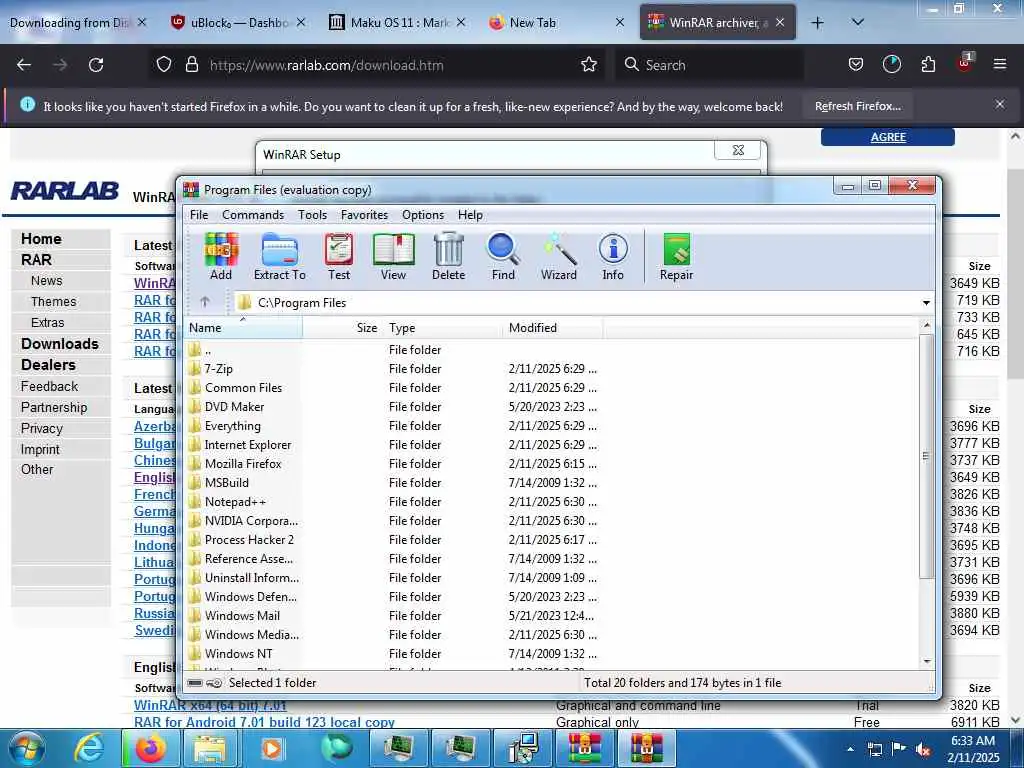The height and width of the screenshot is (768, 1024).
Task: Click the uBlock Origin toolbar icon
Action: [x=964, y=63]
